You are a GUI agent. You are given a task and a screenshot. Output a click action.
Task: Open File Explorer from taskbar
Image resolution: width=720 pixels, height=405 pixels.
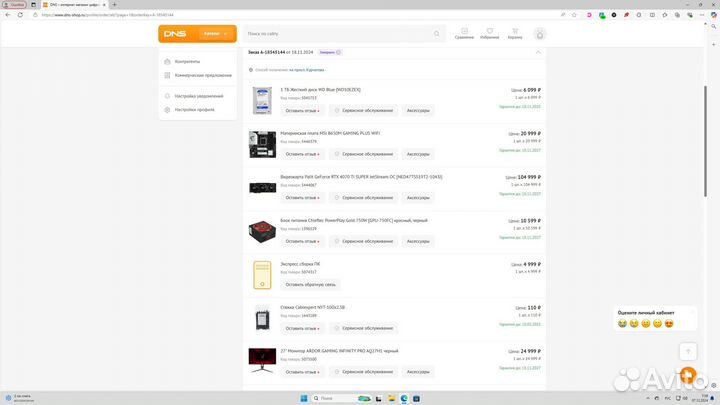coord(391,398)
